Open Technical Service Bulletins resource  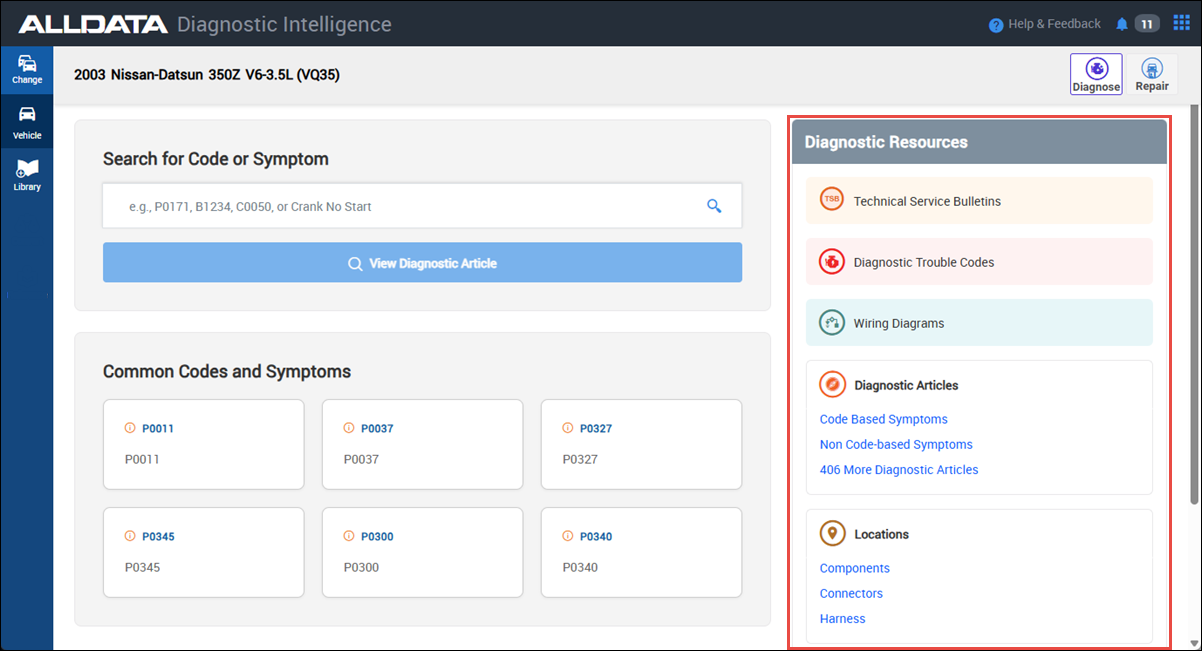pos(979,201)
